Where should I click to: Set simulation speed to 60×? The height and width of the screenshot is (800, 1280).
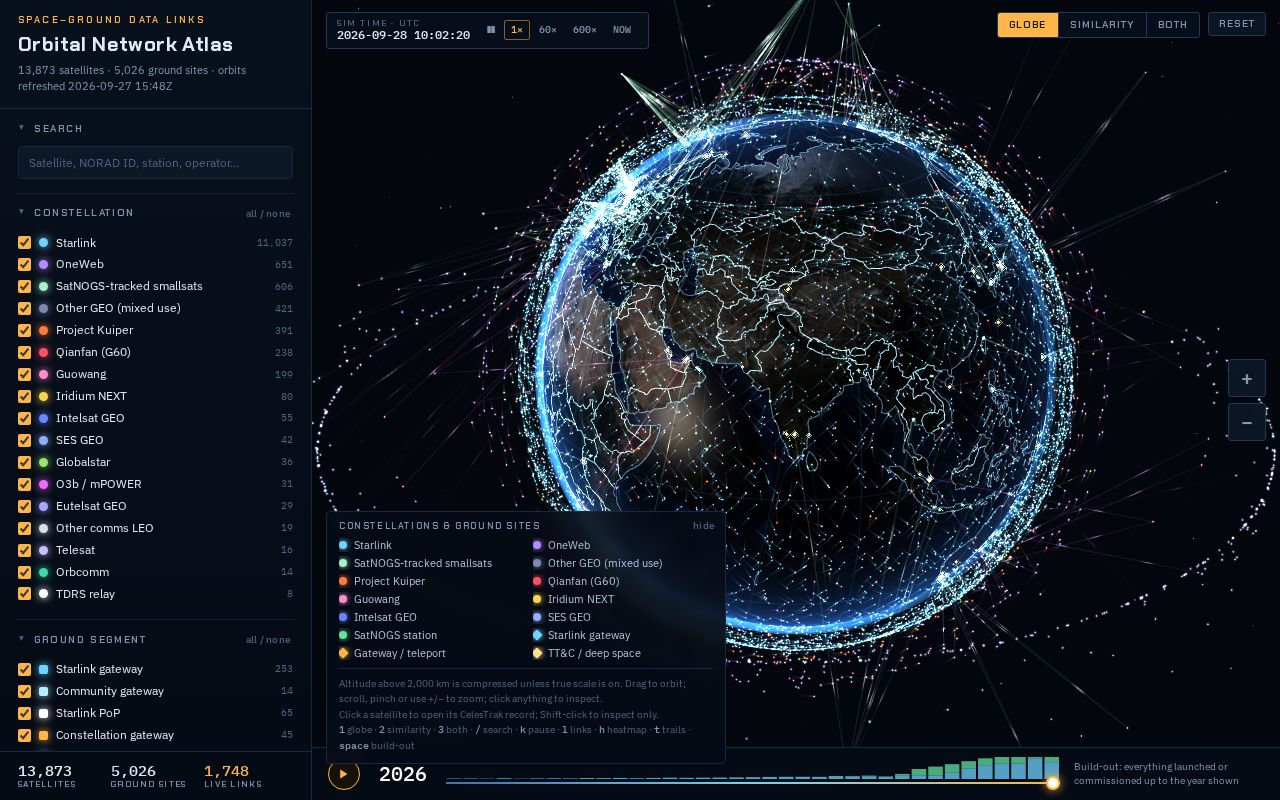click(x=548, y=30)
